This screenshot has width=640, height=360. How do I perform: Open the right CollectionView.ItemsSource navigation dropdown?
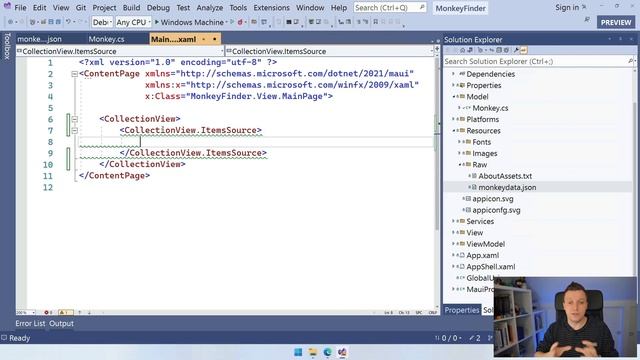(330, 51)
